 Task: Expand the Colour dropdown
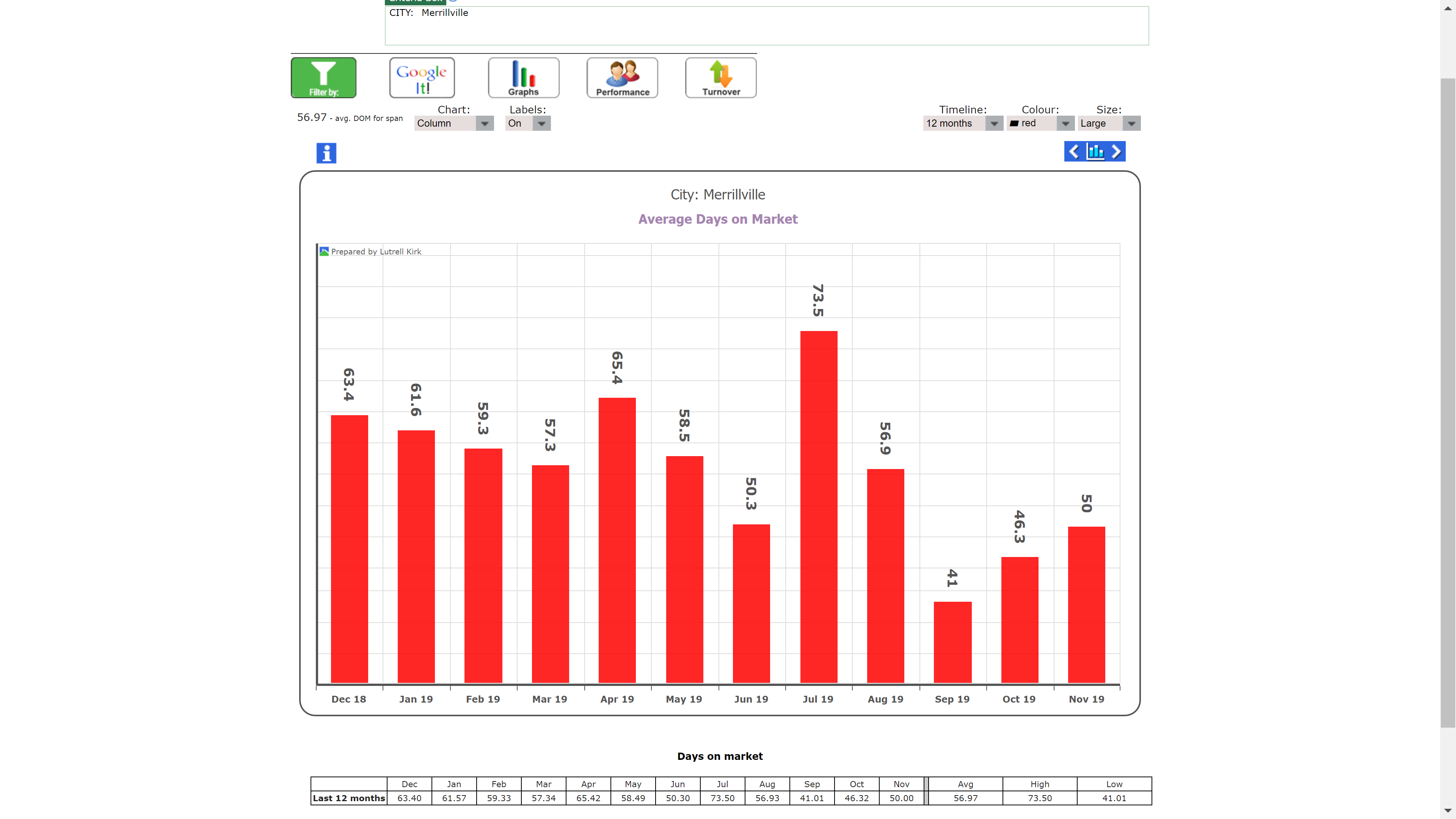(1064, 123)
